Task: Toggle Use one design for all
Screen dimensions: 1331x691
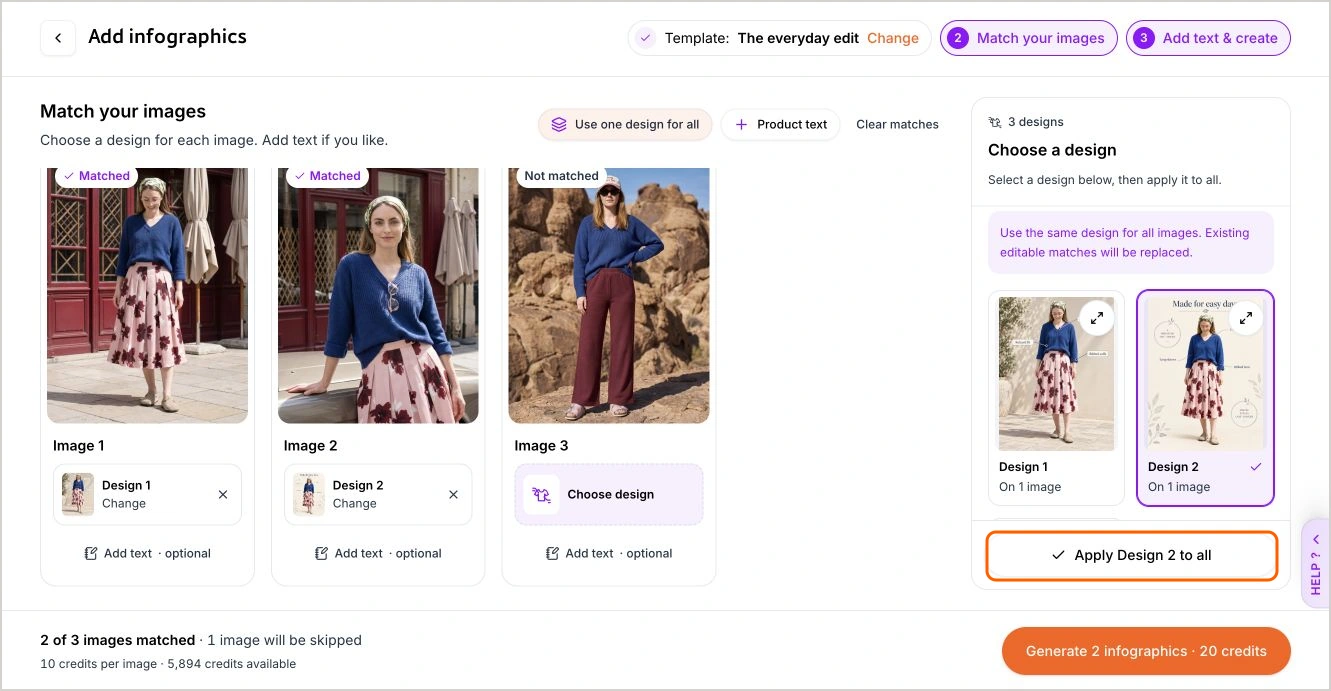Action: pyautogui.click(x=625, y=124)
